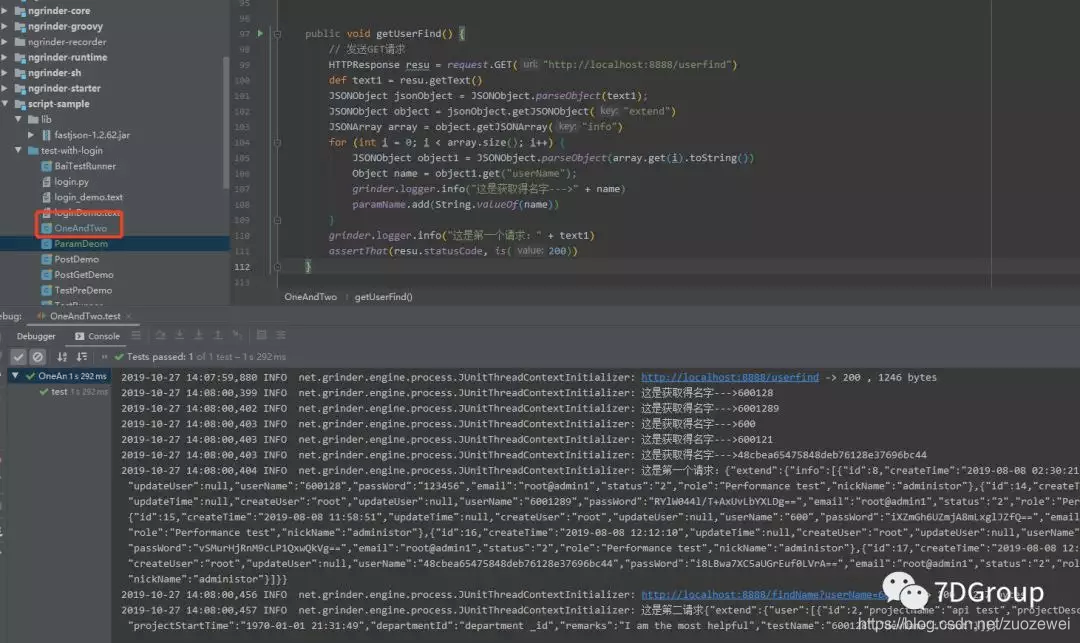
Task: Expand the ngrinder-starter module
Action: [5, 88]
